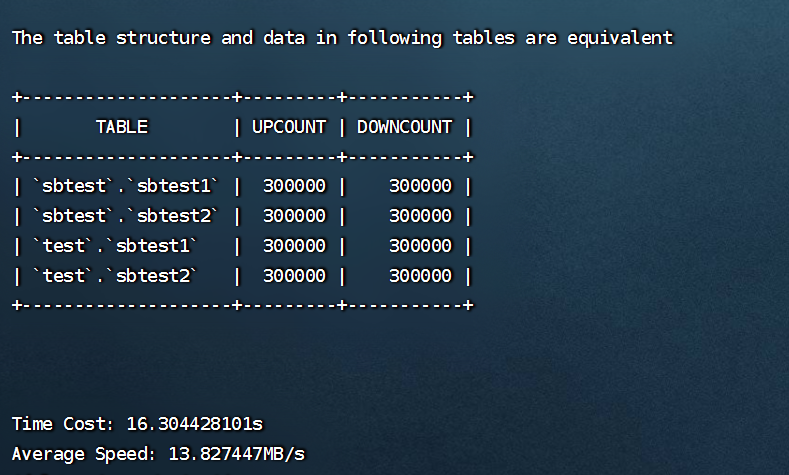Click UPCOUNT value in `sbtest`.`sbtest2` row
This screenshot has height=475, width=789.
294,216
